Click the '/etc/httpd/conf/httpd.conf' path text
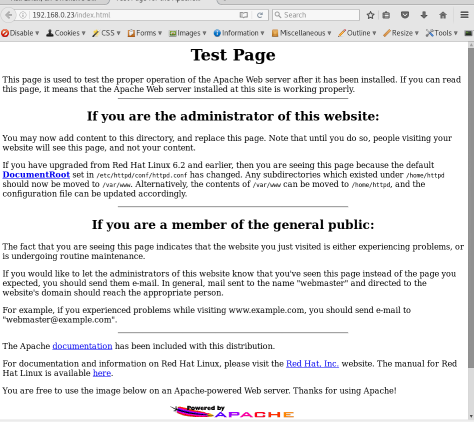The height and width of the screenshot is (422, 474). 142,175
